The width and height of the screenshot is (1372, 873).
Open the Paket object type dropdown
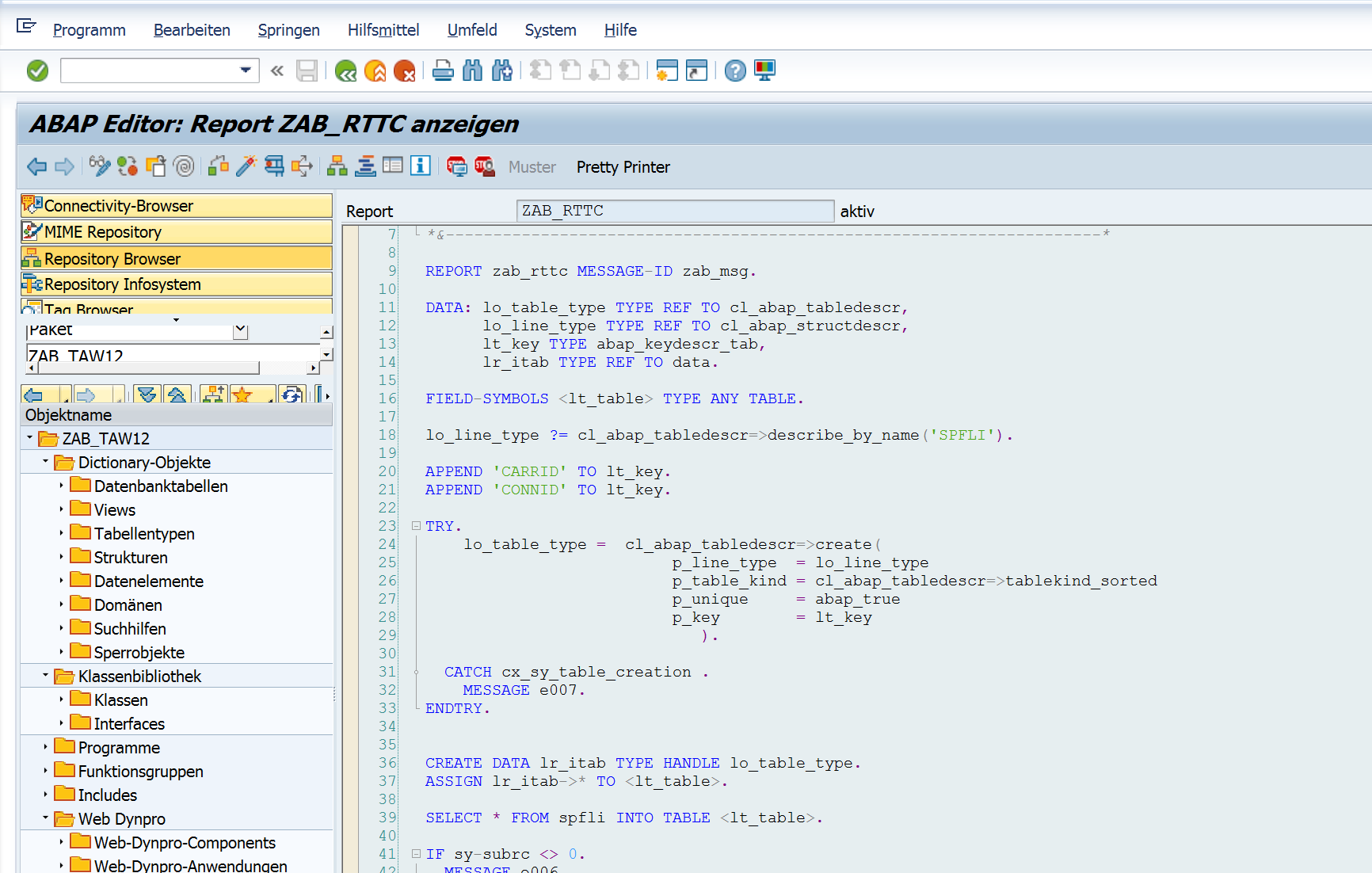click(x=241, y=331)
